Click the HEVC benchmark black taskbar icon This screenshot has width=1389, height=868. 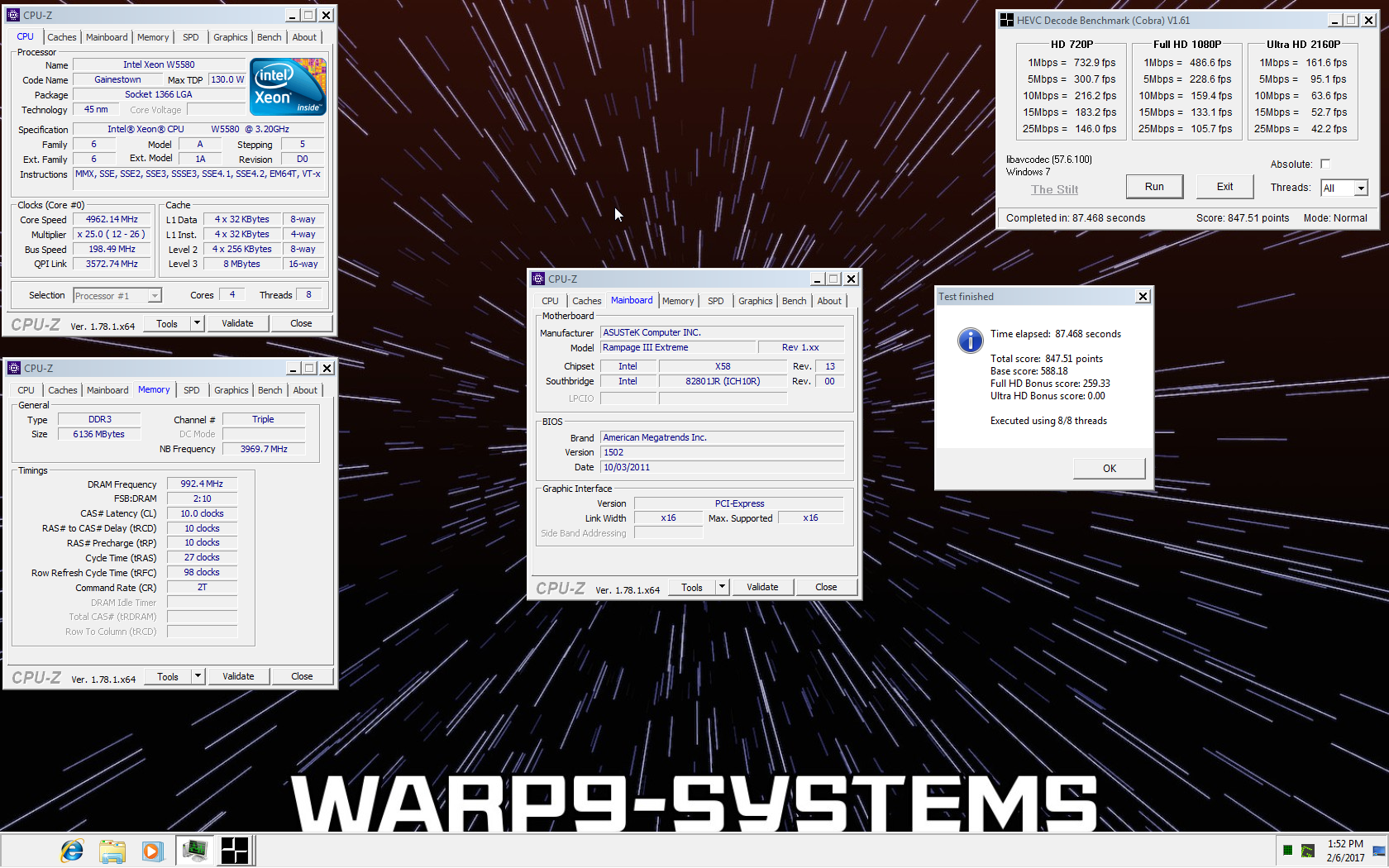(234, 851)
